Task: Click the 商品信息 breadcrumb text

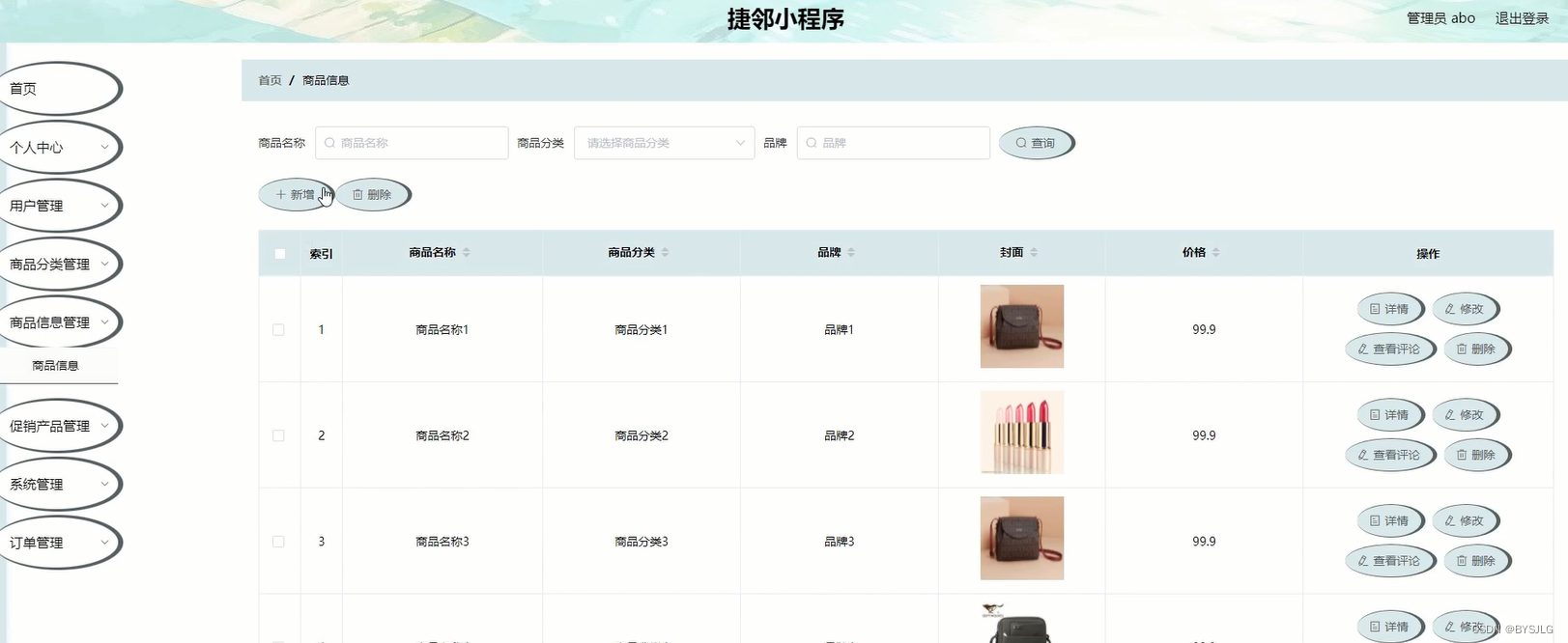Action: [326, 80]
